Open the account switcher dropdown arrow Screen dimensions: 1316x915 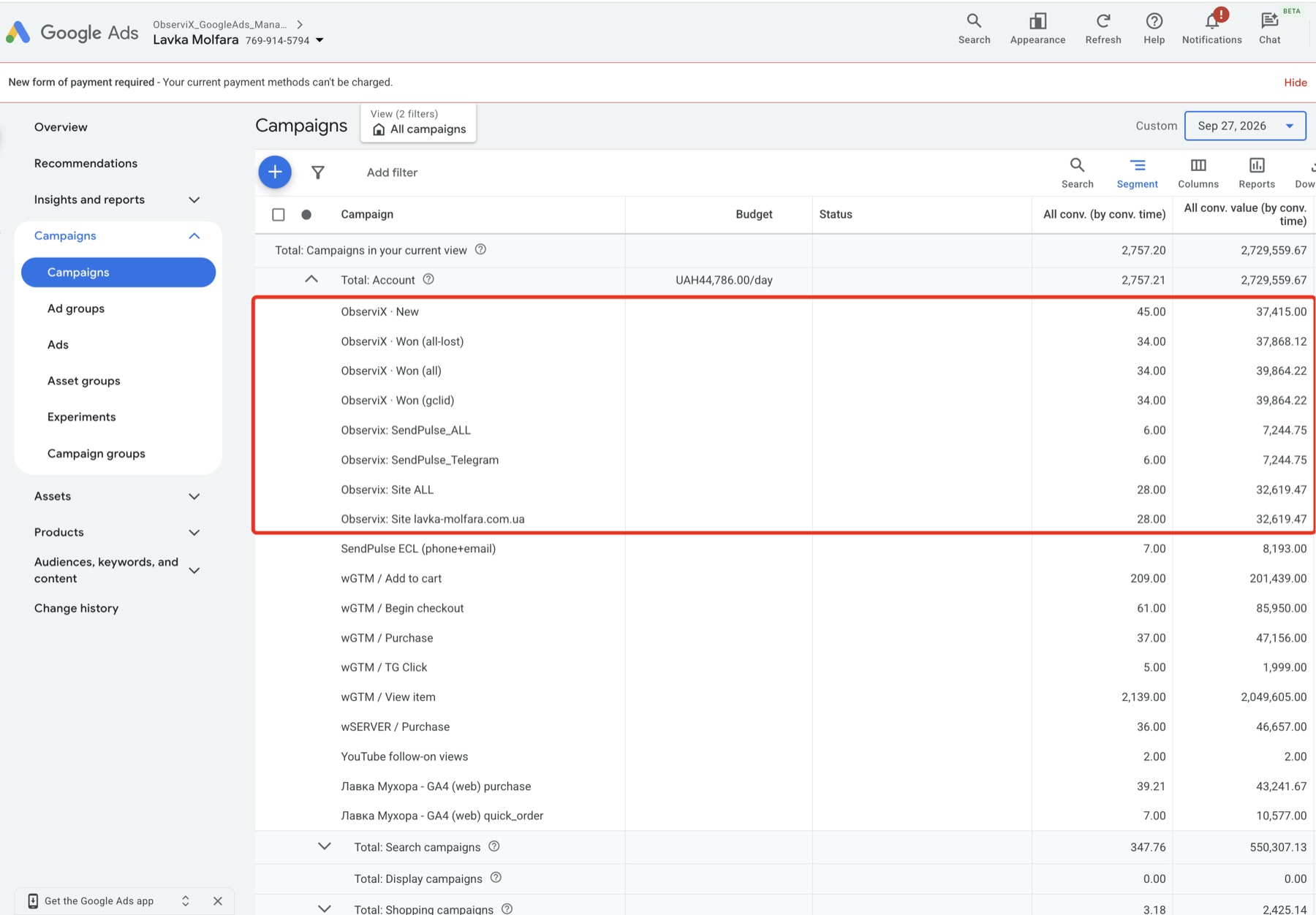coord(319,40)
